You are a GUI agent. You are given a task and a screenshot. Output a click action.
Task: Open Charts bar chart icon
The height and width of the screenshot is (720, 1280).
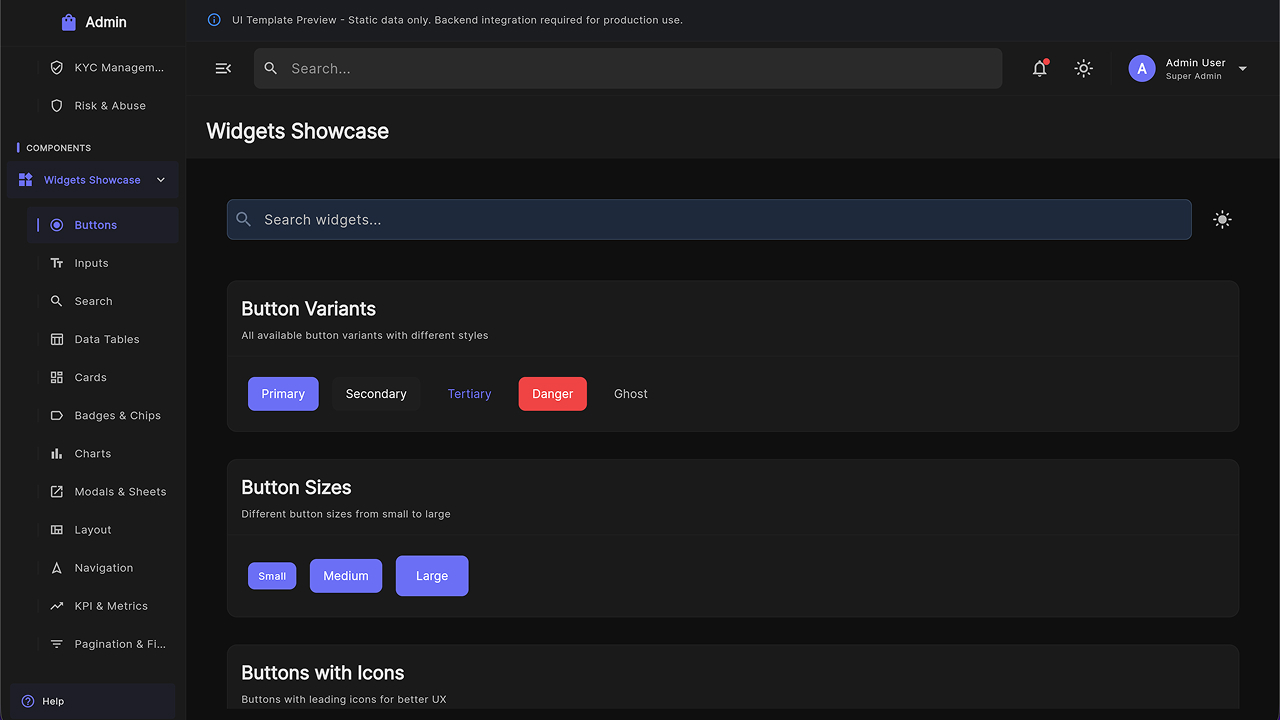pyautogui.click(x=57, y=453)
